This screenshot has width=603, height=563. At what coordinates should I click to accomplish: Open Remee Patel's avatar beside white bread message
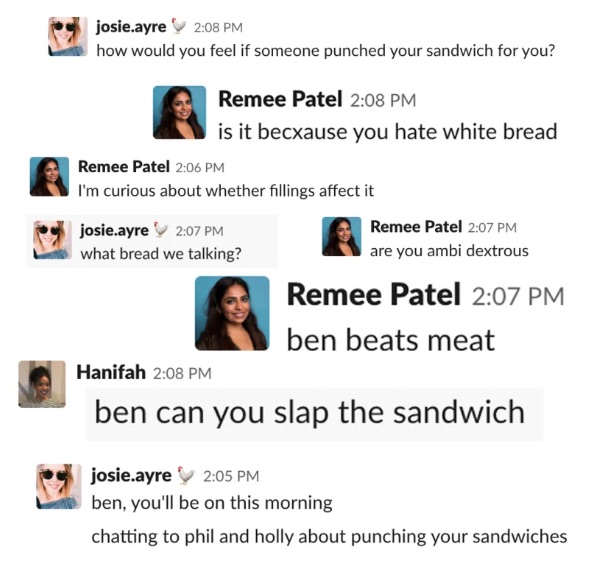(179, 112)
